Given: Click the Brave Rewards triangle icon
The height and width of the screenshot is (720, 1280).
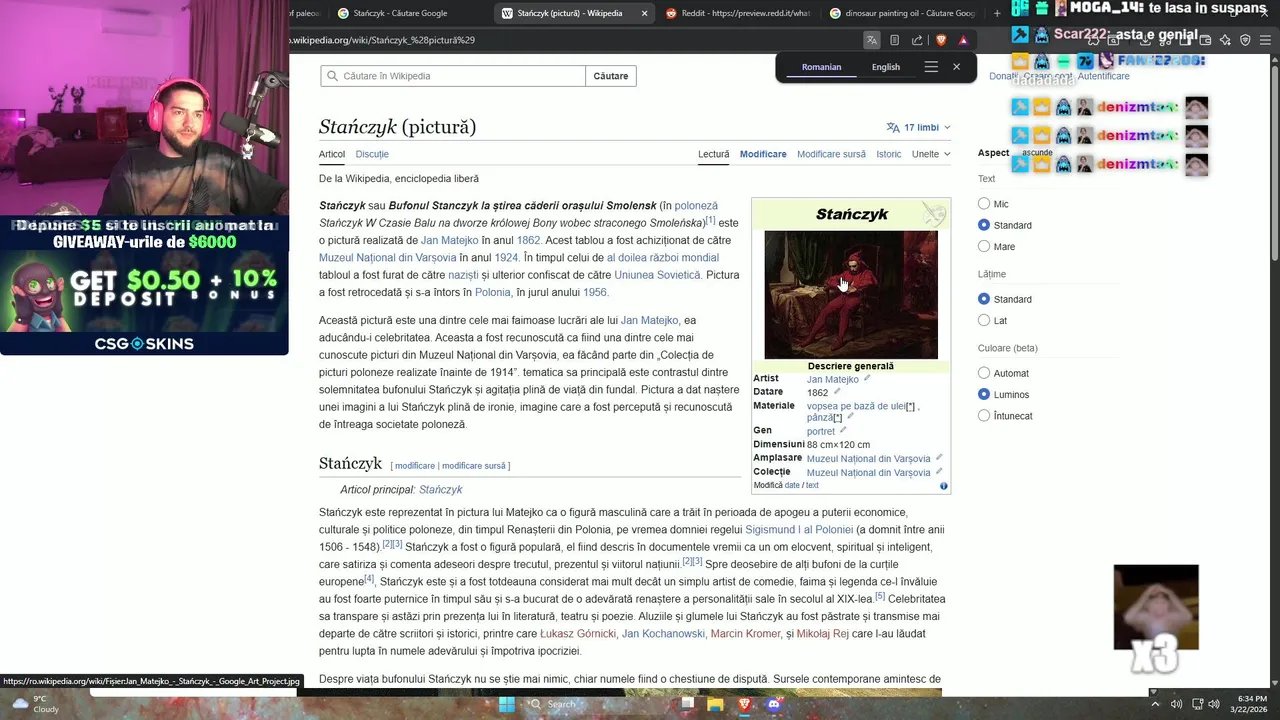Looking at the screenshot, I should coord(963,40).
